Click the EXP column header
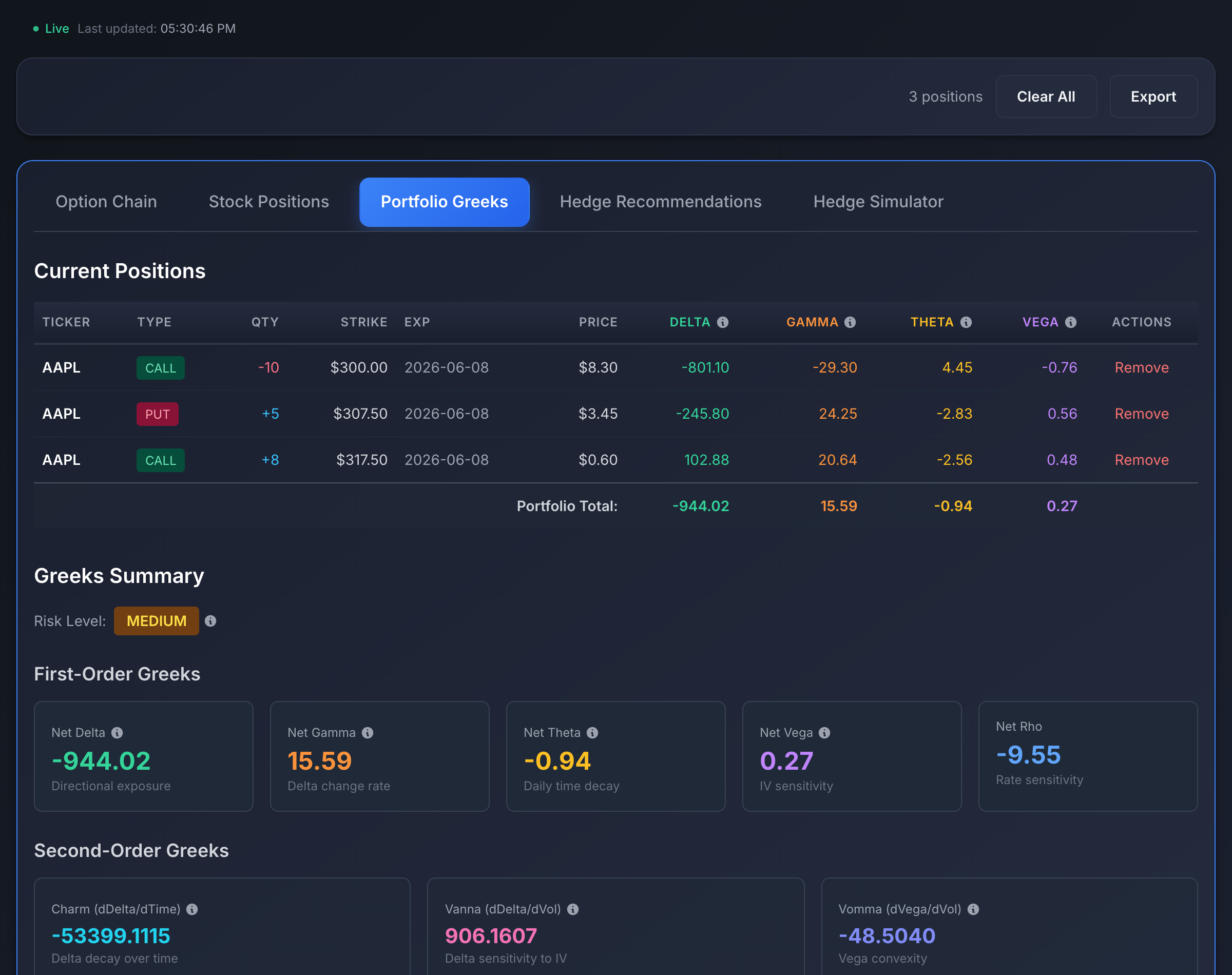Image resolution: width=1232 pixels, height=975 pixels. 417,322
